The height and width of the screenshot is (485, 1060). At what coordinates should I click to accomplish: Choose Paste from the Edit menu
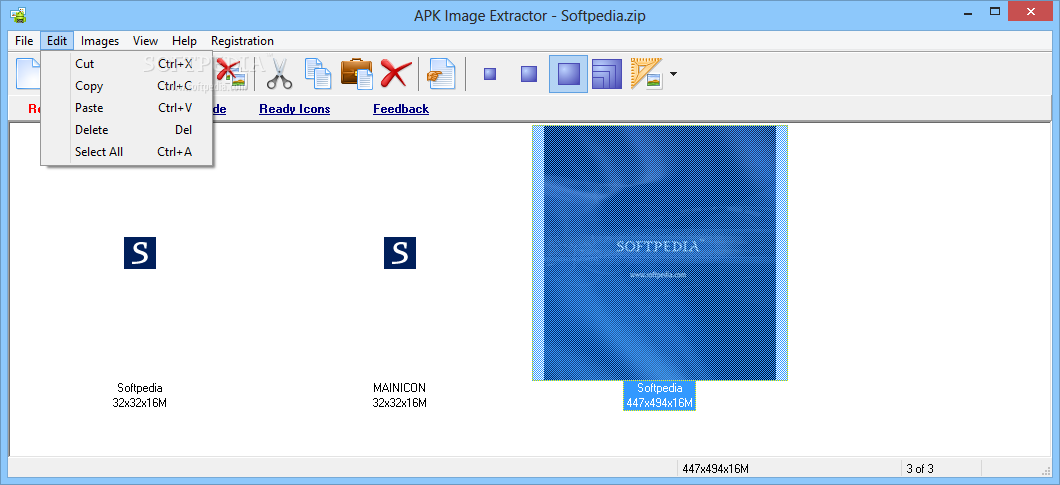pos(127,108)
